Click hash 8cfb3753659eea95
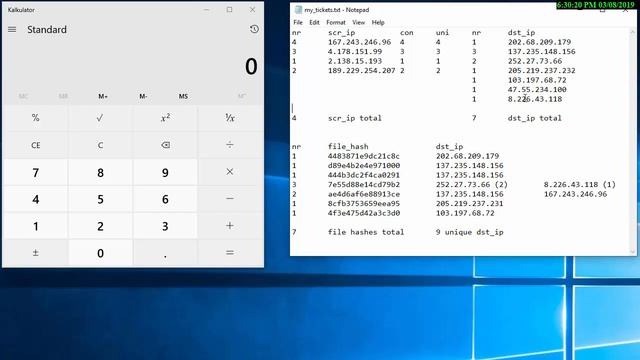This screenshot has height=360, width=640. click(363, 203)
